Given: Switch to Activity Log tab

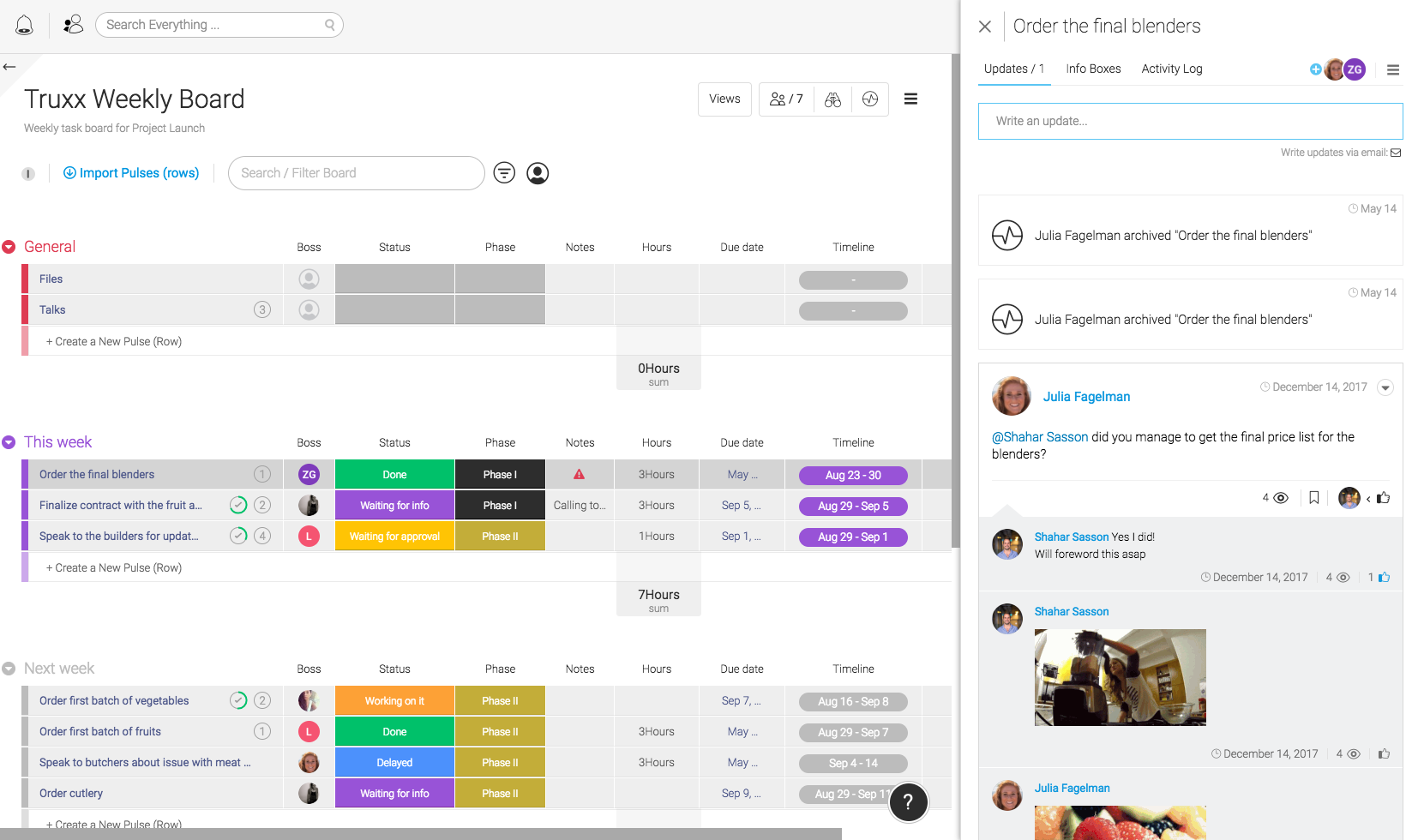Looking at the screenshot, I should [1172, 69].
